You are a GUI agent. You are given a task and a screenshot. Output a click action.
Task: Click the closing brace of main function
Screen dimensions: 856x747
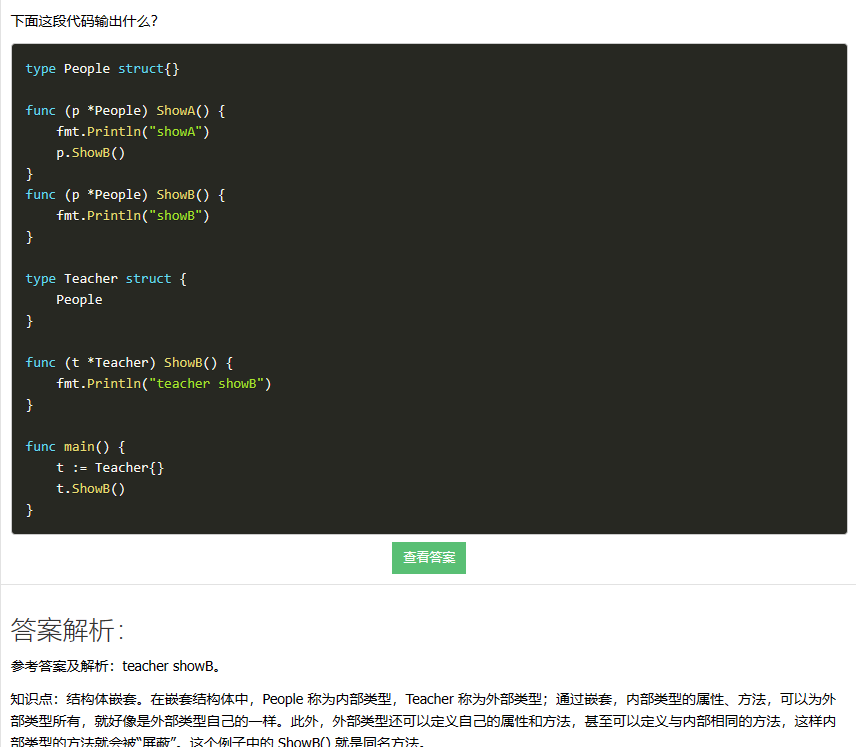30,510
